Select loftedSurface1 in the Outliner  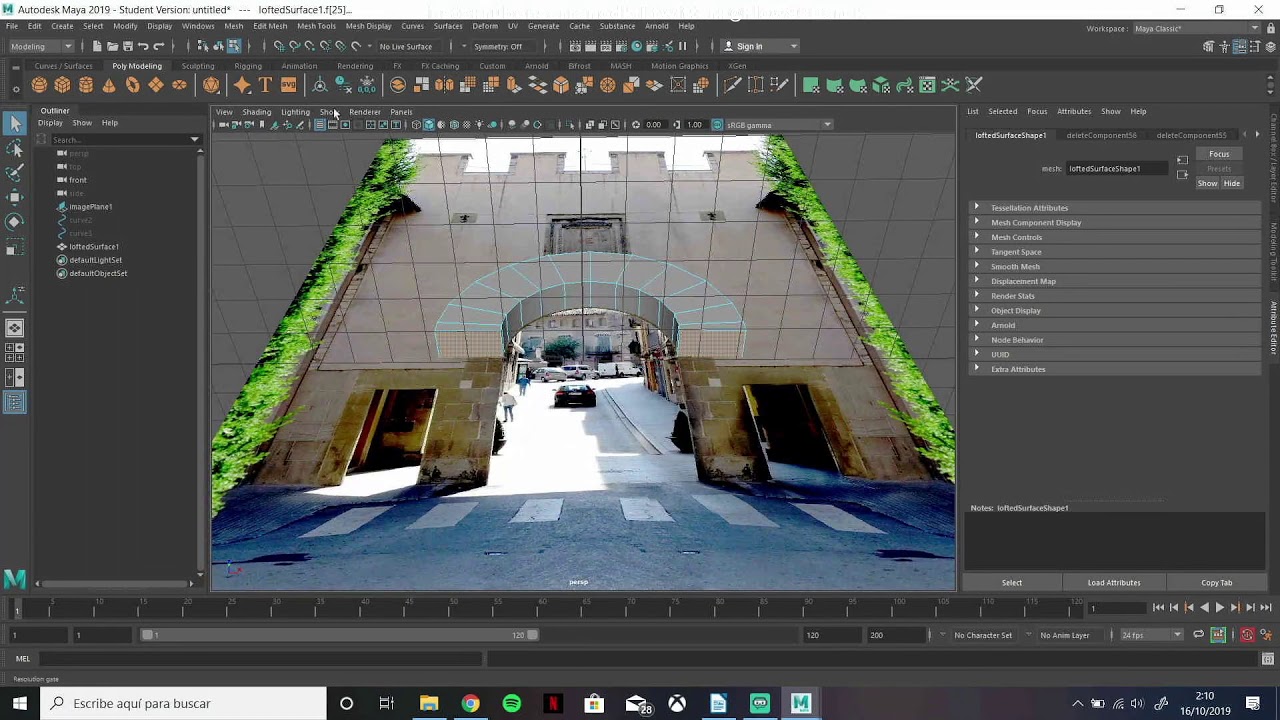(x=94, y=246)
